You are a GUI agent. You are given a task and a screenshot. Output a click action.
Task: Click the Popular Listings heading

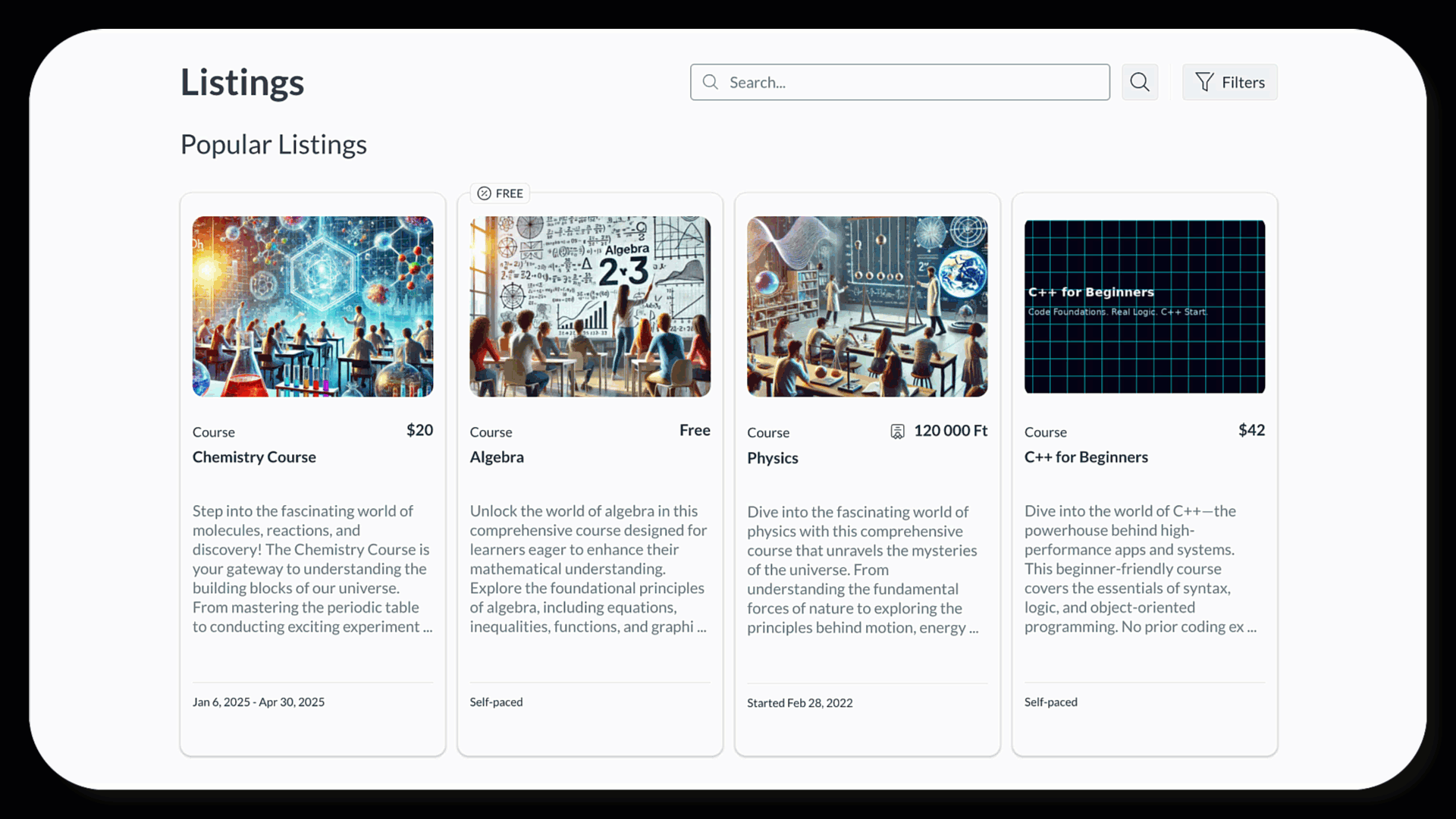point(273,144)
